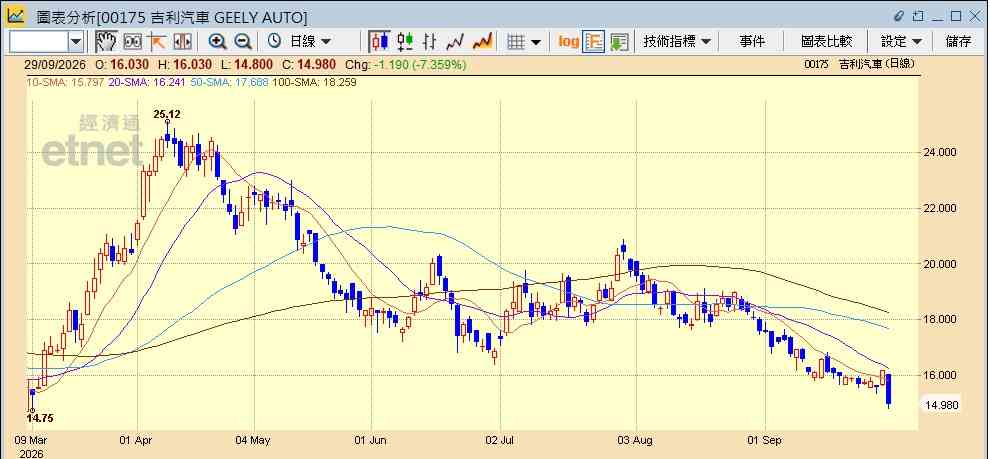Viewport: 990px width, 459px height.
Task: Zoom in on the chart
Action: 218,42
